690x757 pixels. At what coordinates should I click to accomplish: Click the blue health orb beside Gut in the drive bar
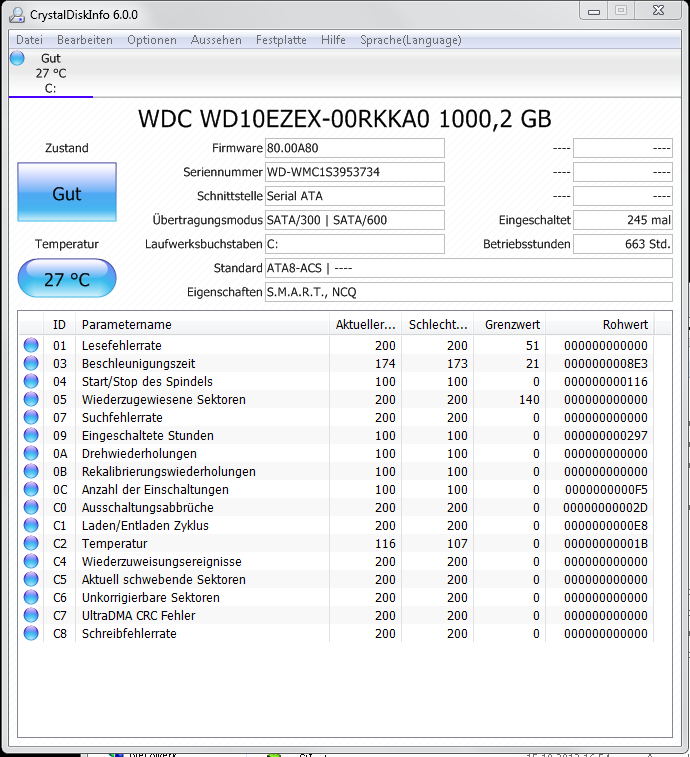coord(17,58)
